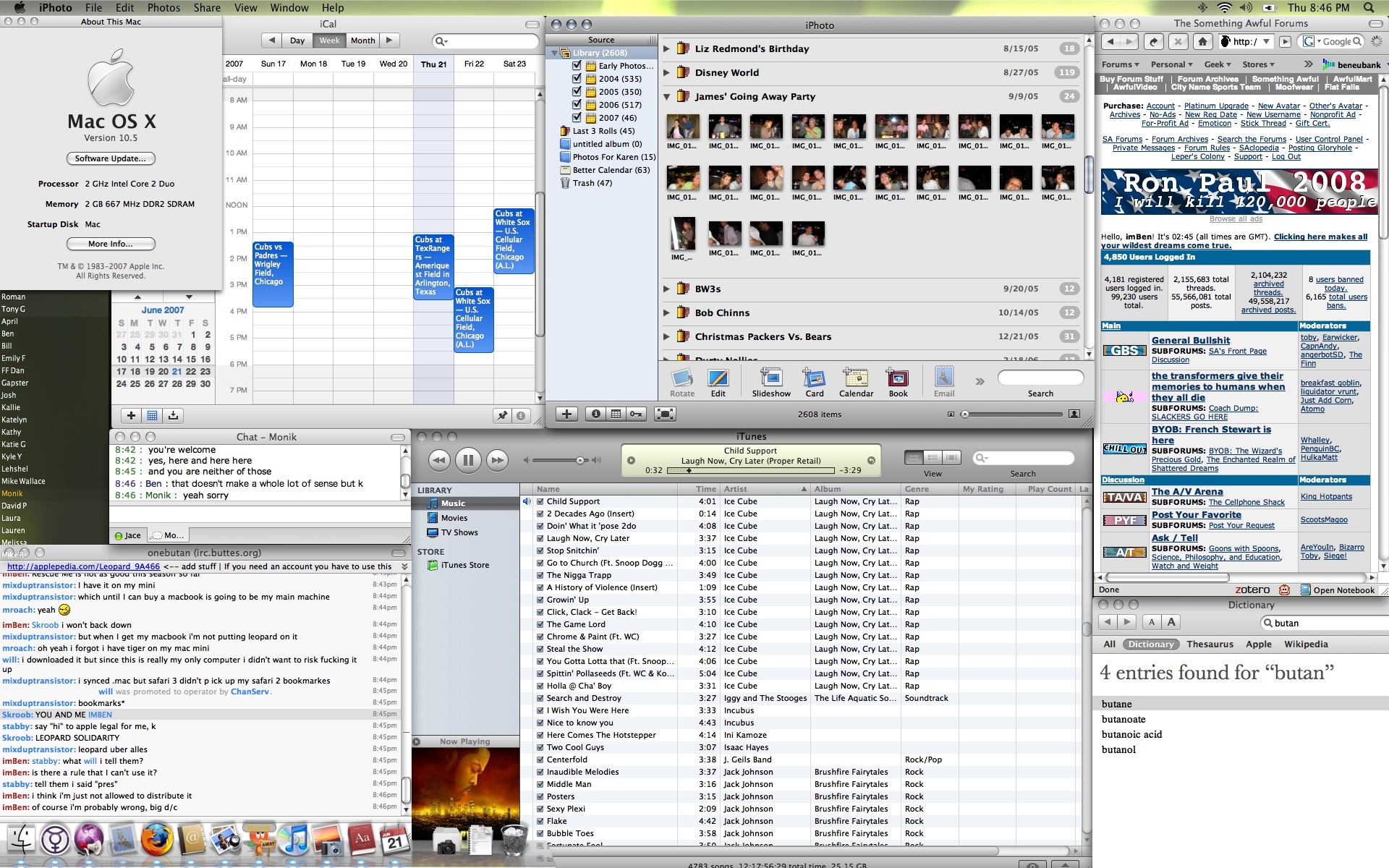
Task: Enter iPhoto full screen mode
Action: (x=665, y=414)
